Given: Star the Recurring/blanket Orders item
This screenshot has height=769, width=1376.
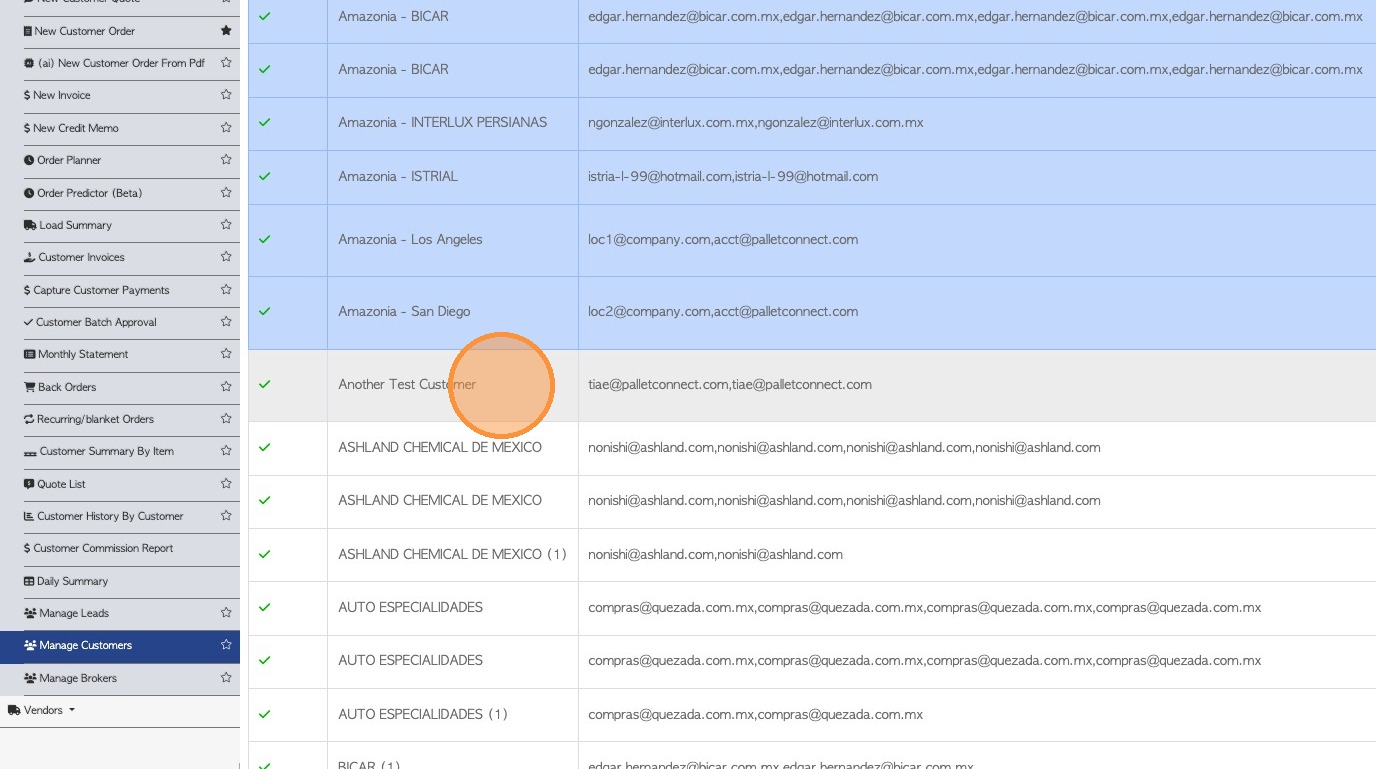Looking at the screenshot, I should [x=226, y=419].
